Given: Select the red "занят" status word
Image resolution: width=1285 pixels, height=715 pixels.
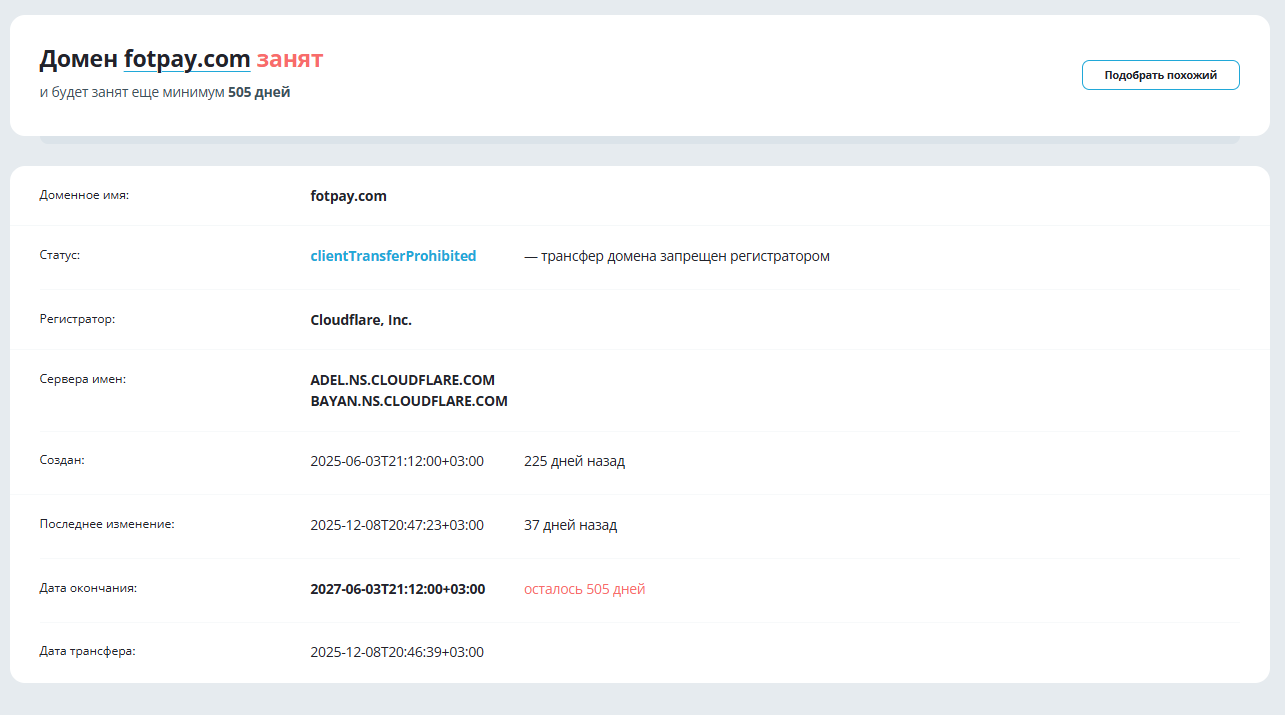Looking at the screenshot, I should (x=290, y=59).
